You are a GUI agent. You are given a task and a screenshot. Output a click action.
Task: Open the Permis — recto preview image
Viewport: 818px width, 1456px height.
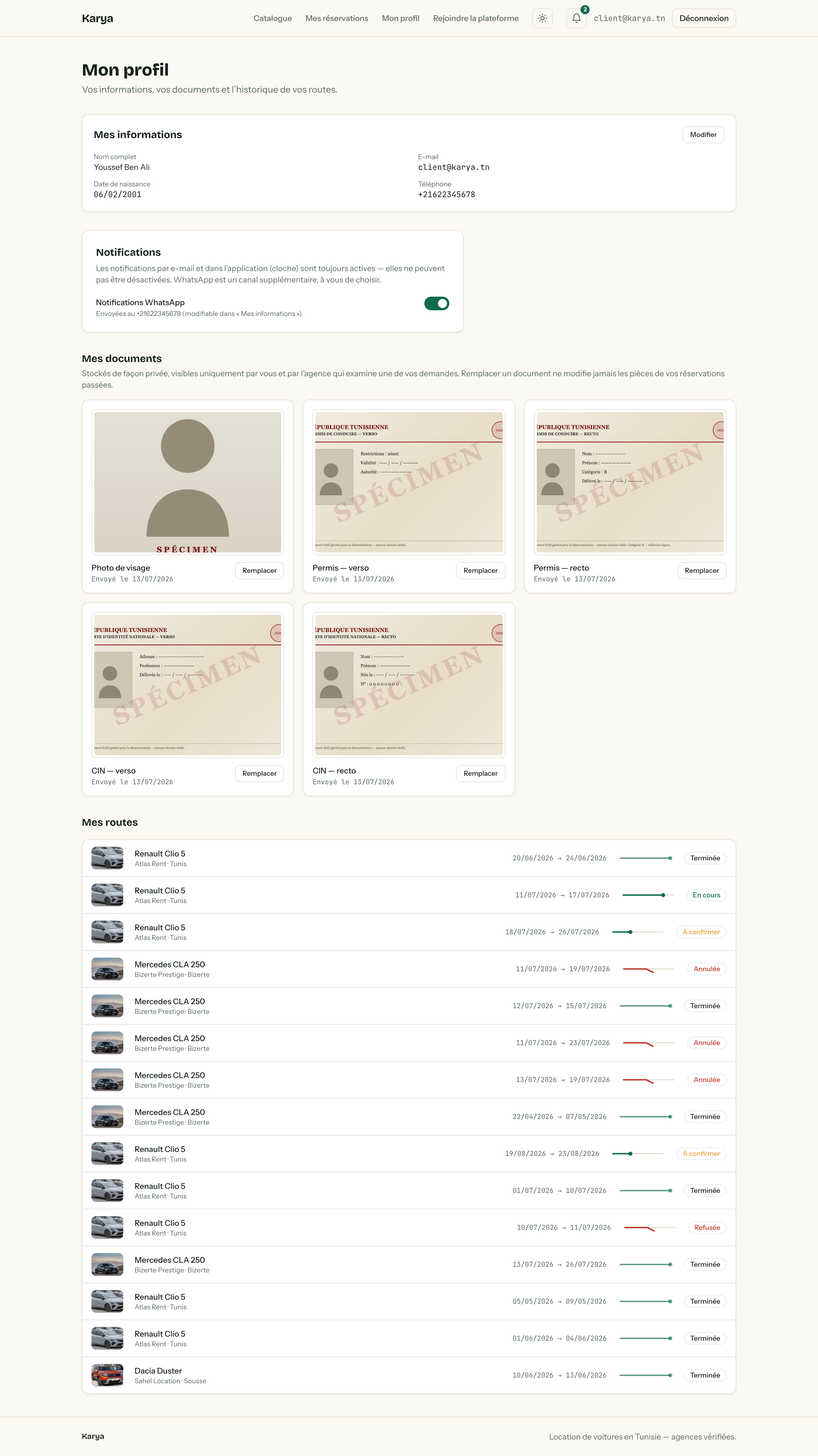pos(630,482)
